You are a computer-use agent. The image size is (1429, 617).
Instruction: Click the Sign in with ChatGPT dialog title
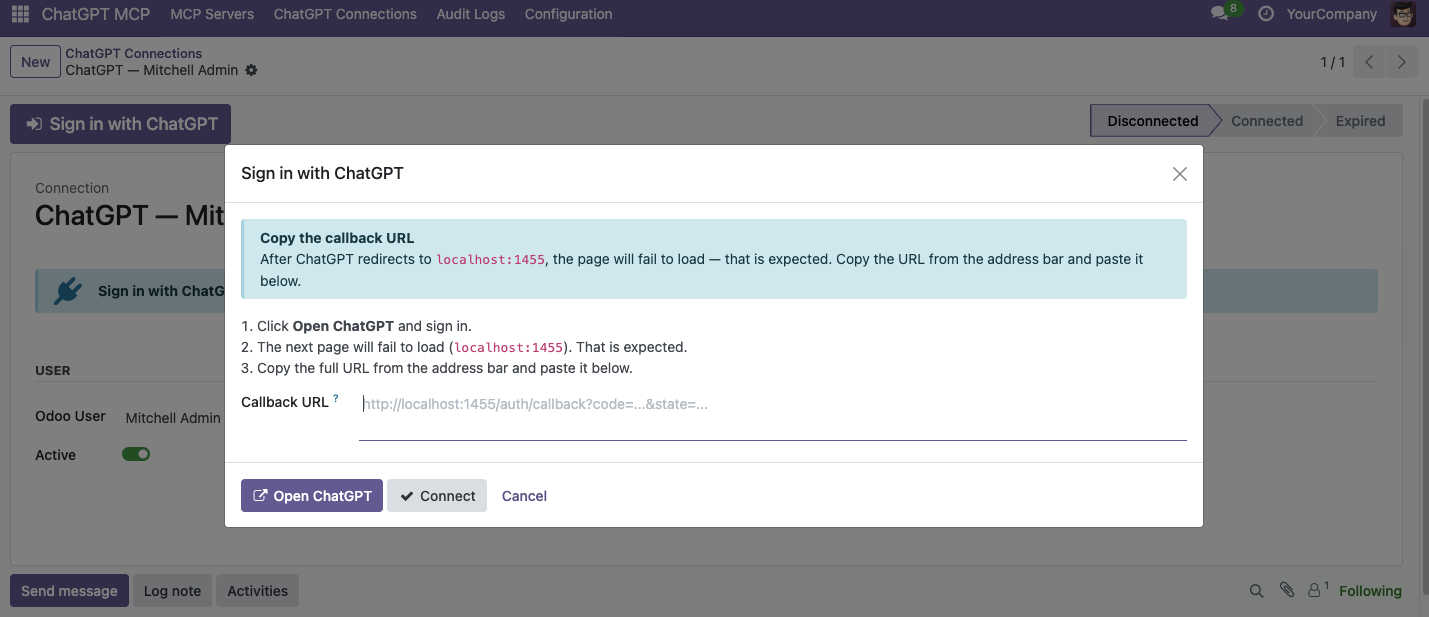(x=322, y=173)
